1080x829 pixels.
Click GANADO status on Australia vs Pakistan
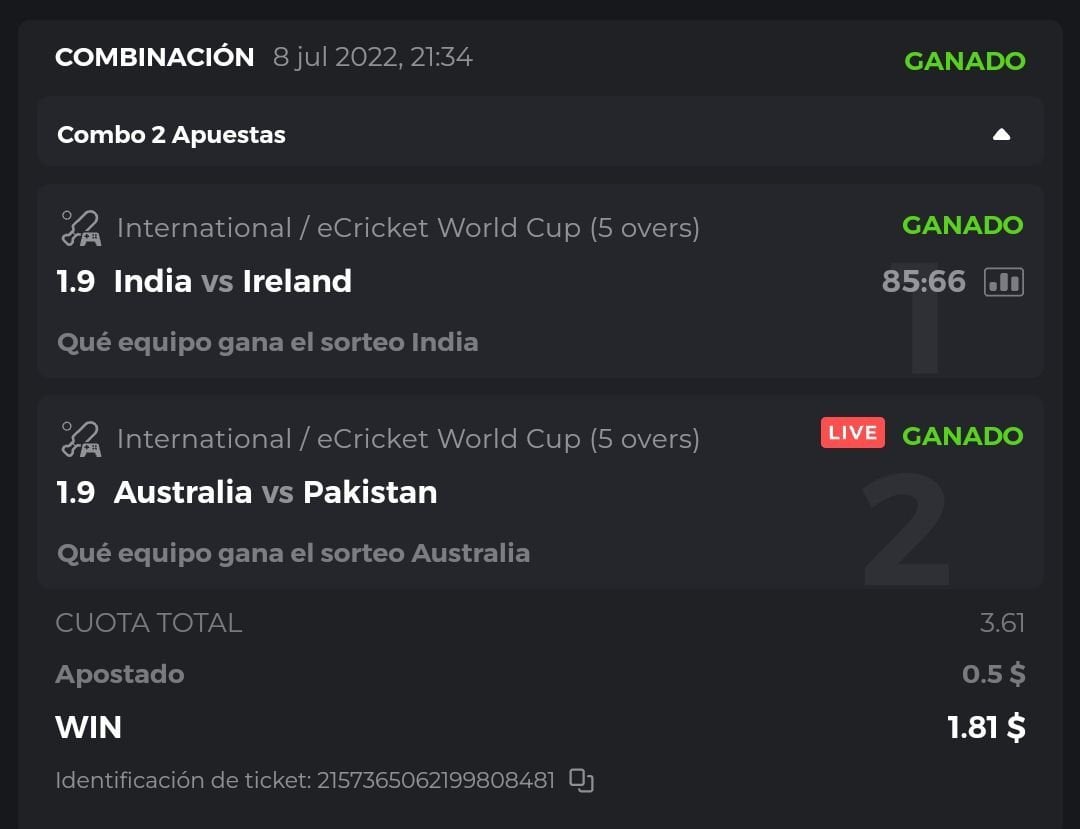point(962,436)
